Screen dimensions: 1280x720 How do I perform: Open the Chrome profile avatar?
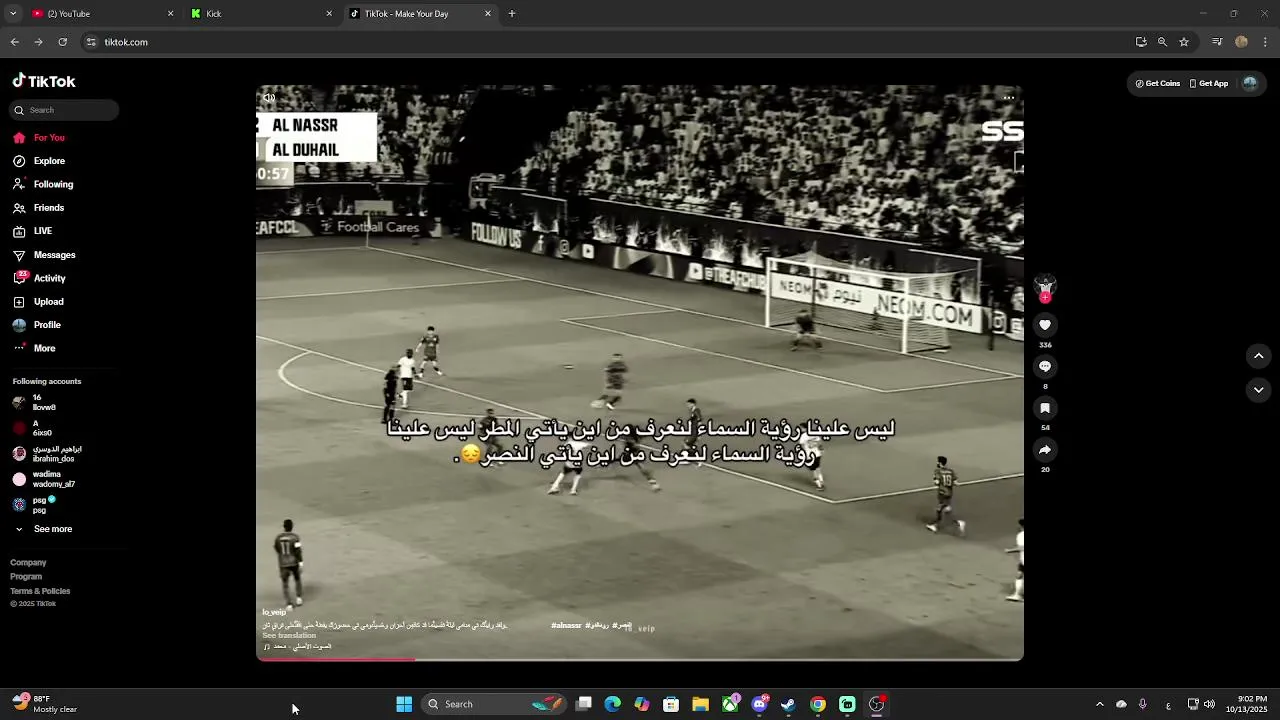coord(1241,42)
